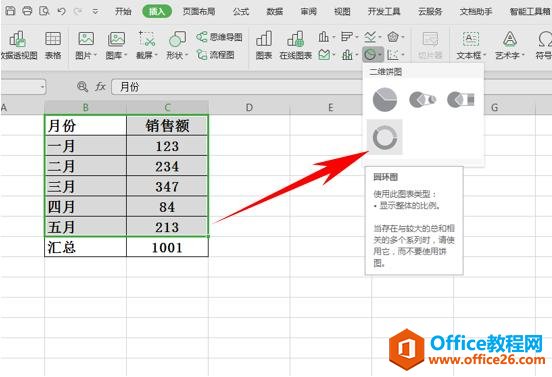Select the cell with value 347
Image resolution: width=552 pixels, height=377 pixels.
[167, 186]
